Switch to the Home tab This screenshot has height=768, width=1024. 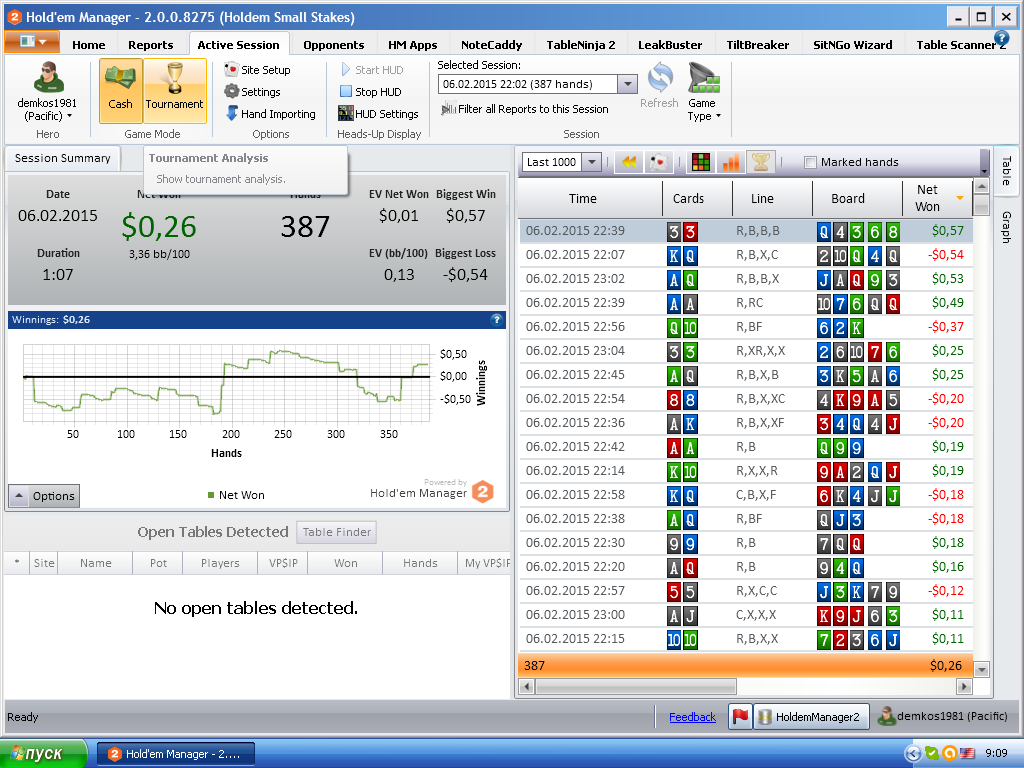point(88,44)
